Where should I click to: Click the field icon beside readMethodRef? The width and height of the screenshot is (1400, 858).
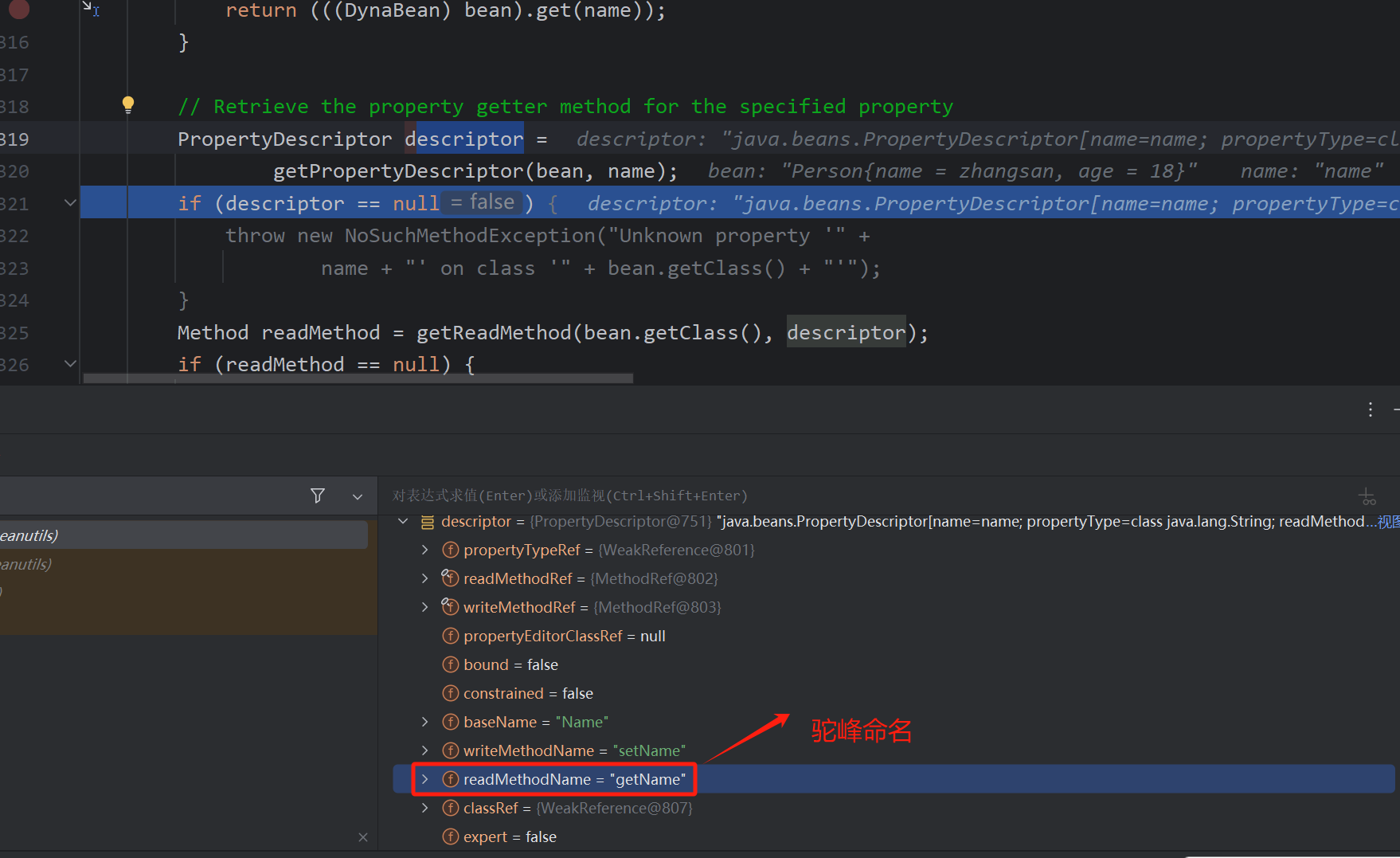coord(451,578)
